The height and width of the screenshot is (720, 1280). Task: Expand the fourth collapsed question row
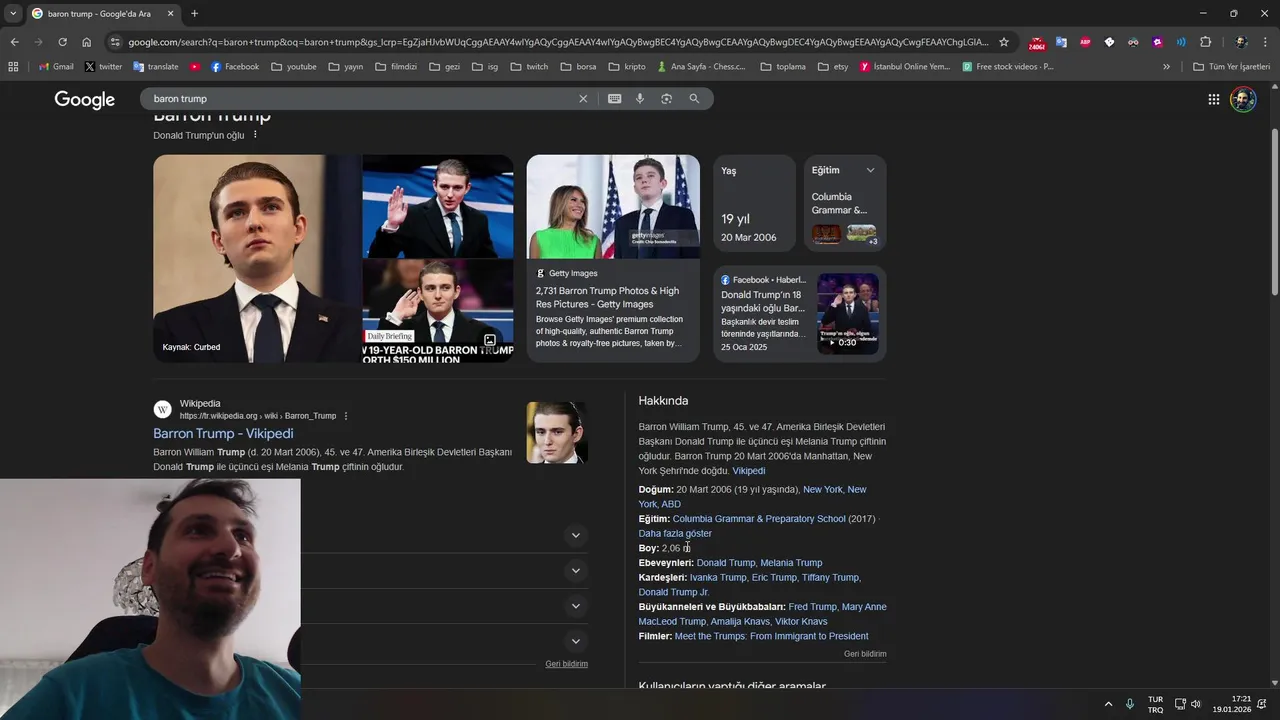(x=575, y=641)
